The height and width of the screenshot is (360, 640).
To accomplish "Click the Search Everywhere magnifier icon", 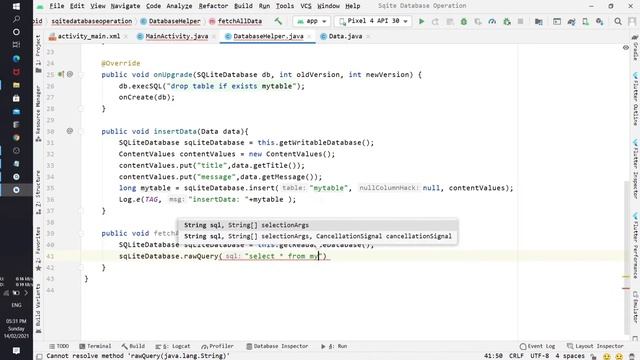I will [x=618, y=21].
